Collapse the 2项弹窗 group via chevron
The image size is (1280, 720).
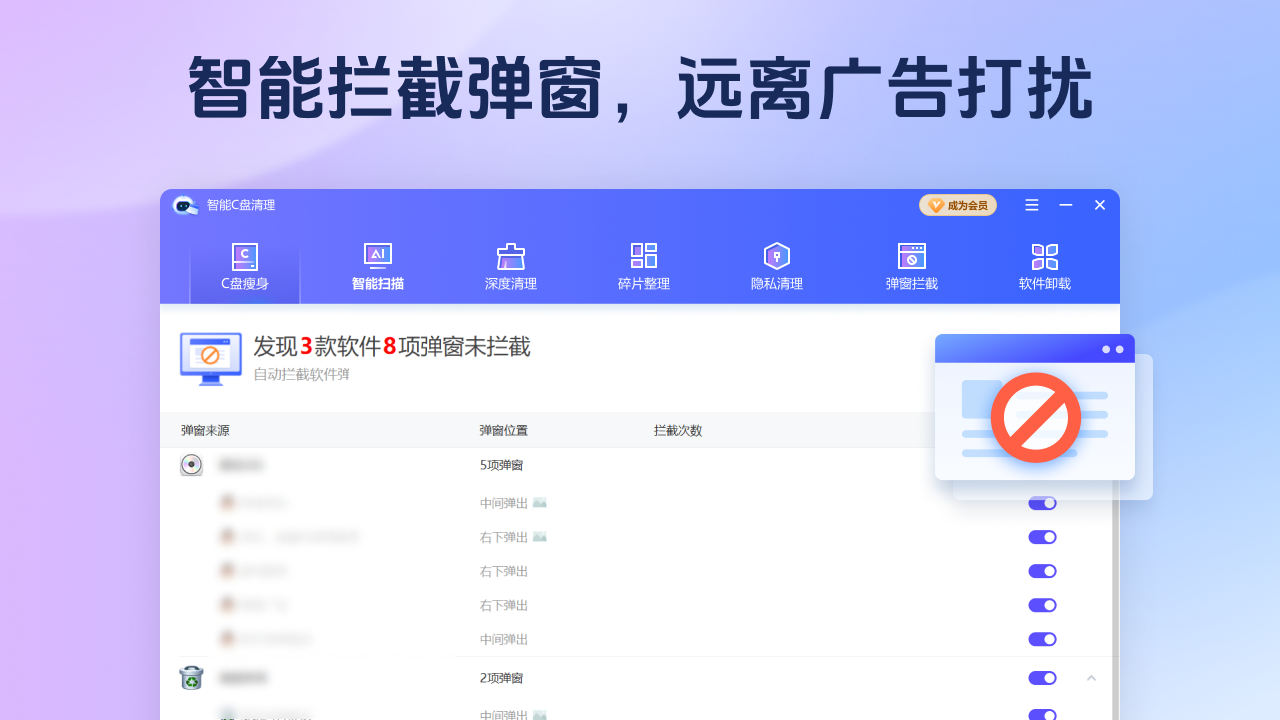tap(1091, 677)
